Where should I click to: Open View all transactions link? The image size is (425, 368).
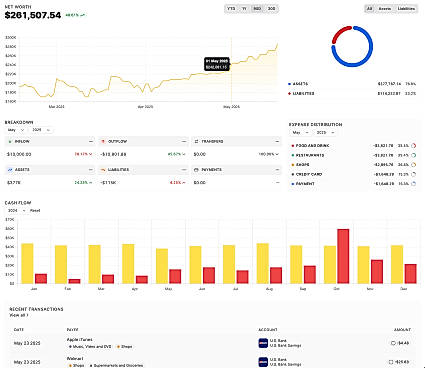point(19,315)
